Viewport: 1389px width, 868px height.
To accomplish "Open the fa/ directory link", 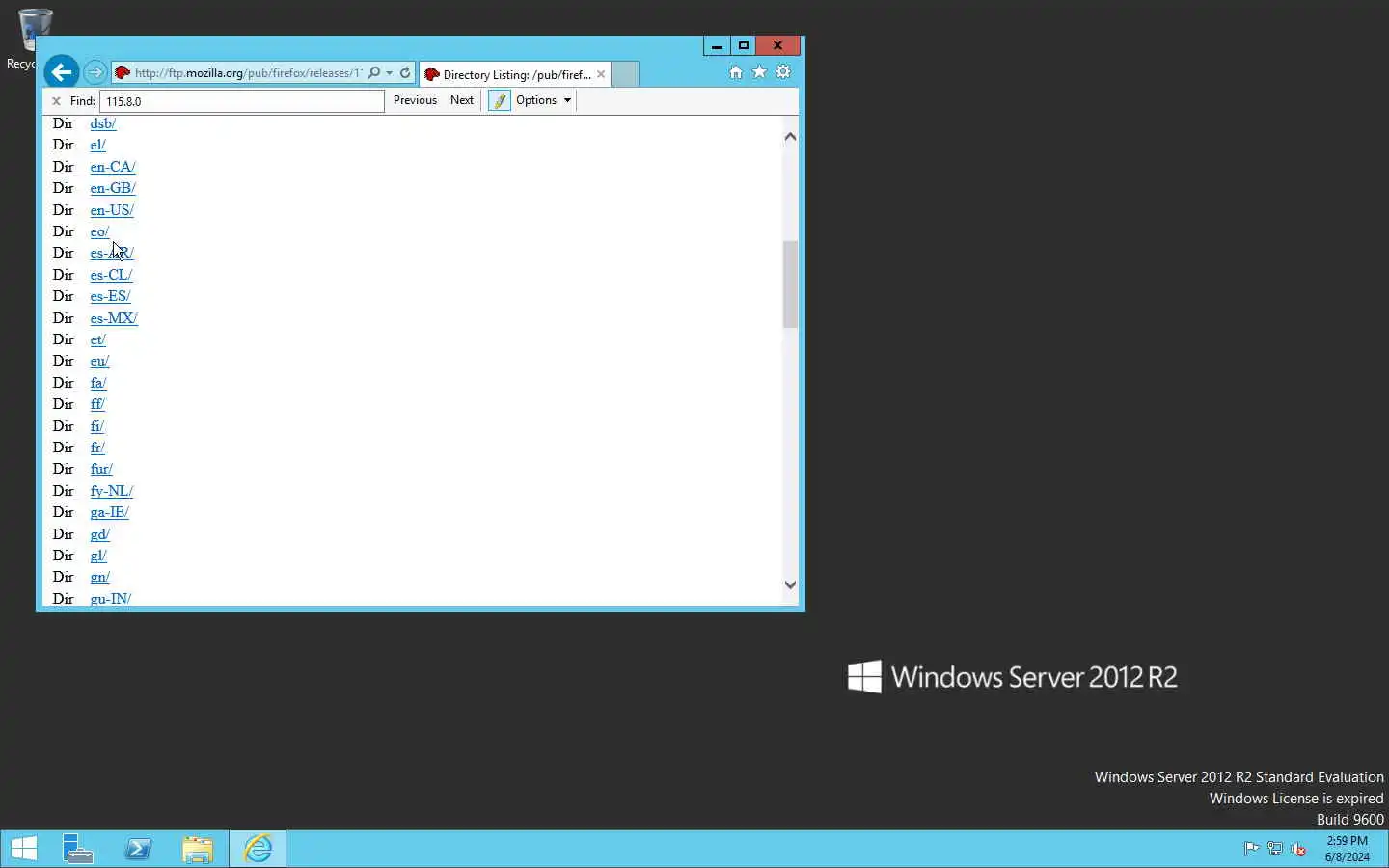I will (x=98, y=383).
